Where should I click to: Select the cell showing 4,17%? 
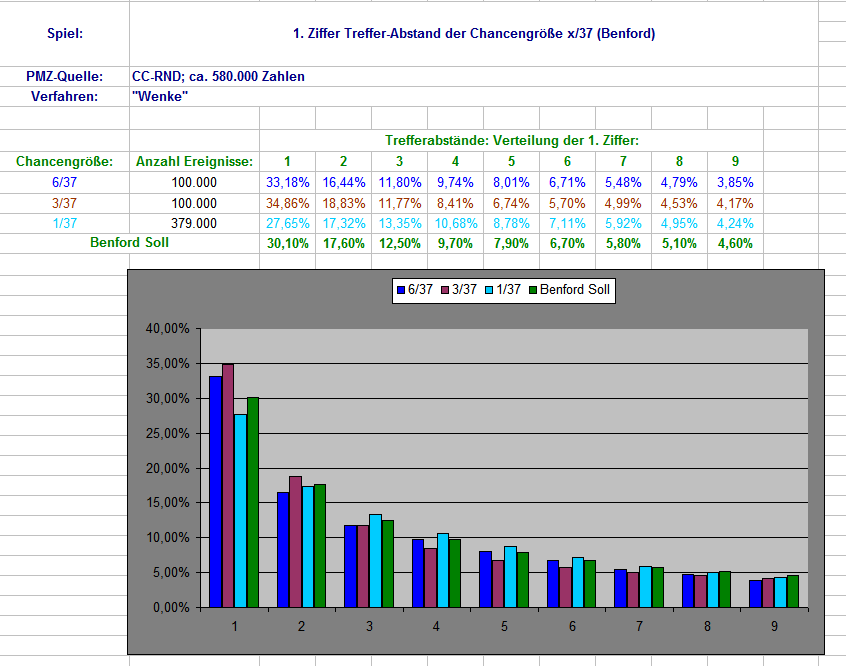tap(735, 203)
